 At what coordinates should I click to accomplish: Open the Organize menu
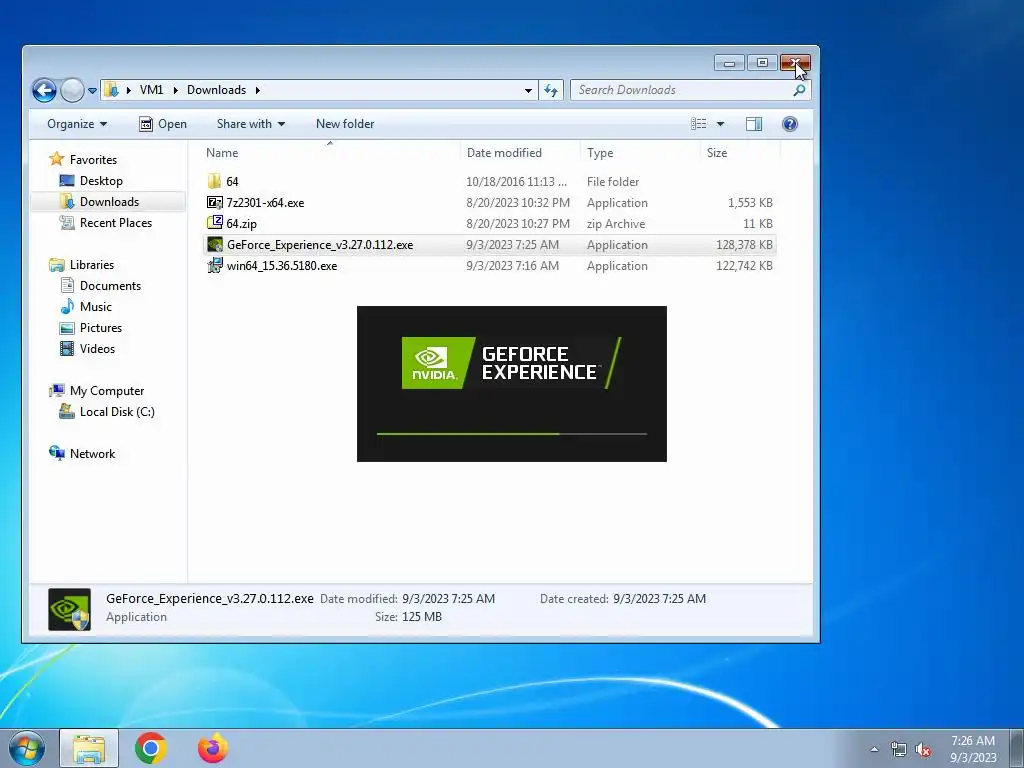77,124
